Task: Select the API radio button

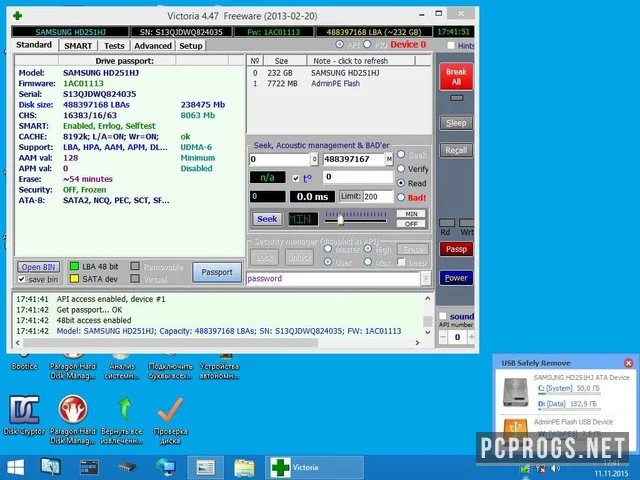Action: pos(339,44)
